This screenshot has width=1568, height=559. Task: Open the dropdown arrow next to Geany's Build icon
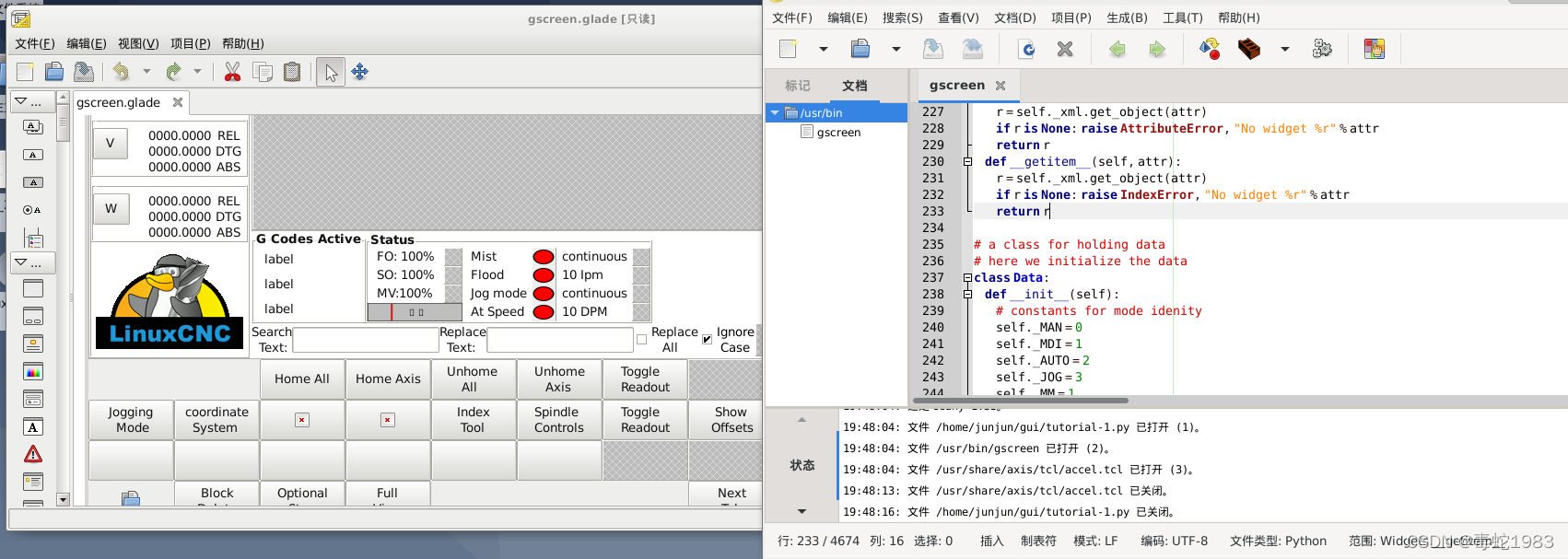coord(1284,49)
